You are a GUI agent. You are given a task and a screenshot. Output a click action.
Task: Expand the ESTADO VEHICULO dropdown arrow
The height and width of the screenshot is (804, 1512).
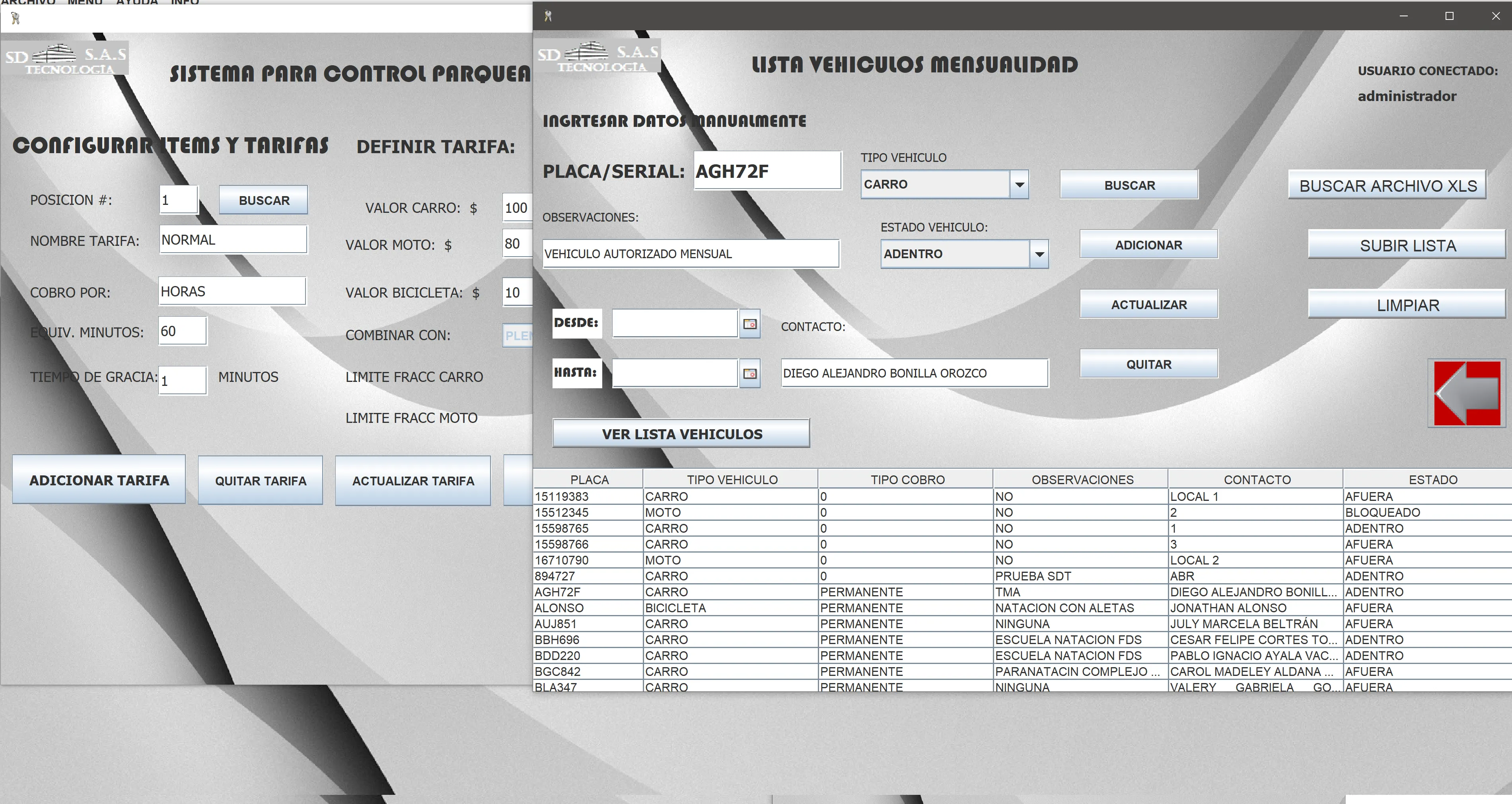1039,254
